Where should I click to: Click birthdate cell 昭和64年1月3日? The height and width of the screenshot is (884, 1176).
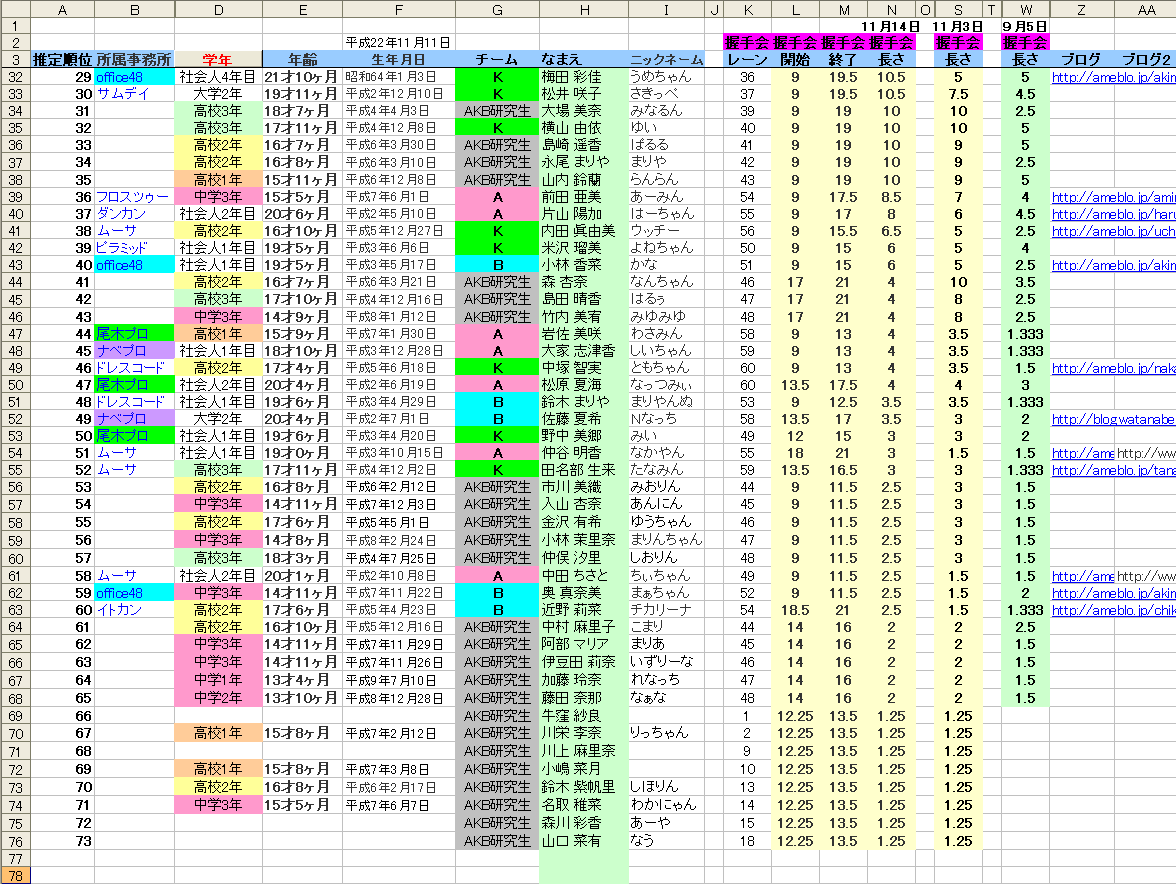398,77
